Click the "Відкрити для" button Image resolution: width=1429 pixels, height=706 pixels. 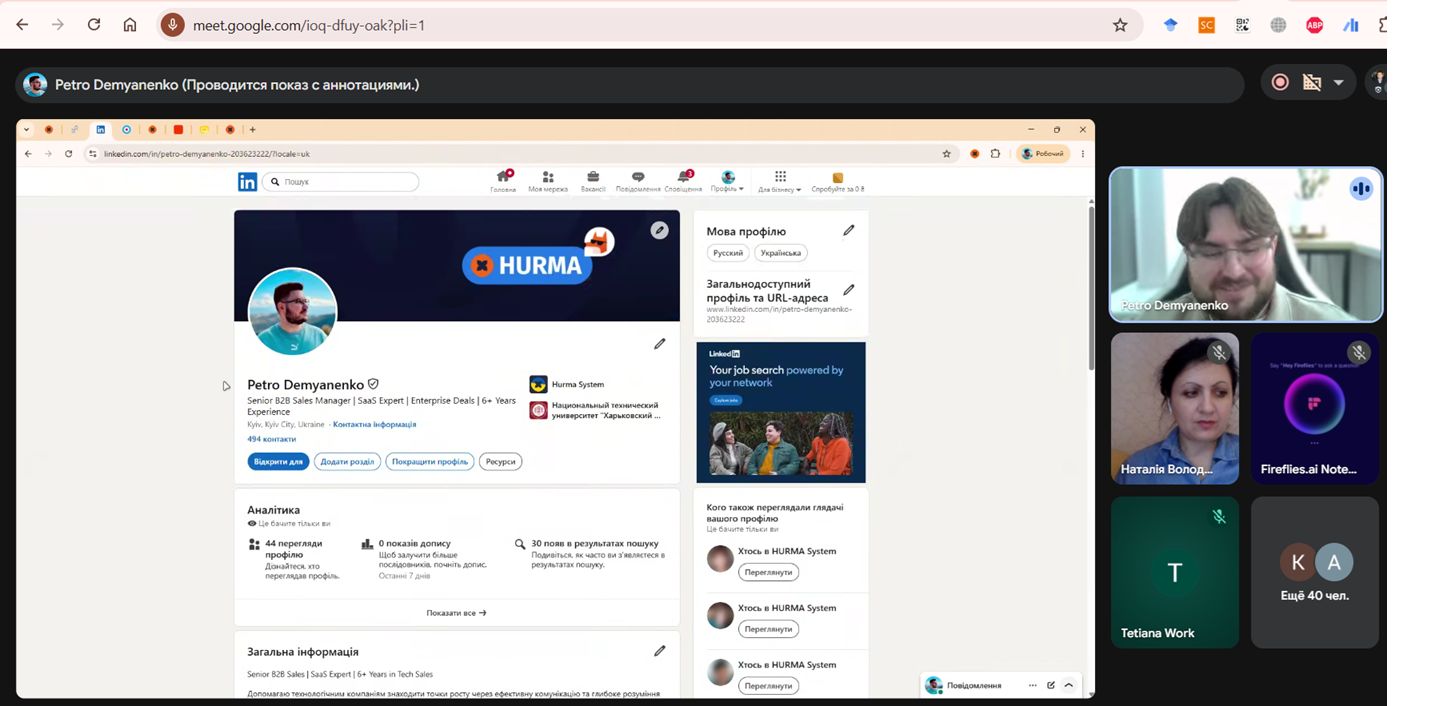(278, 461)
